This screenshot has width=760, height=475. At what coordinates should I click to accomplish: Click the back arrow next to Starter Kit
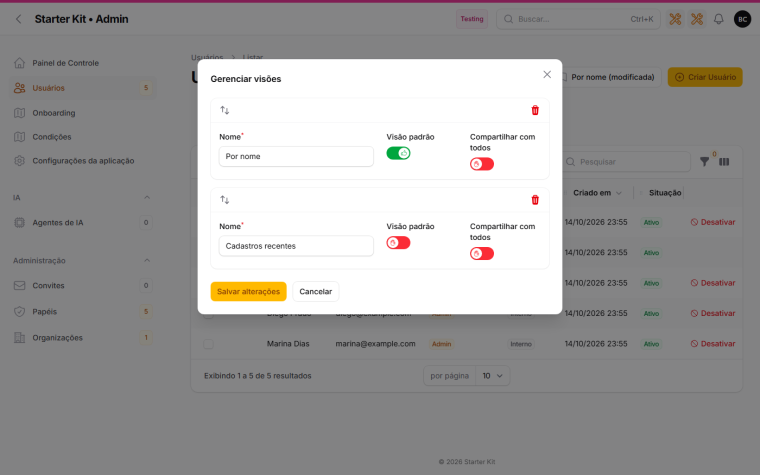coord(18,19)
